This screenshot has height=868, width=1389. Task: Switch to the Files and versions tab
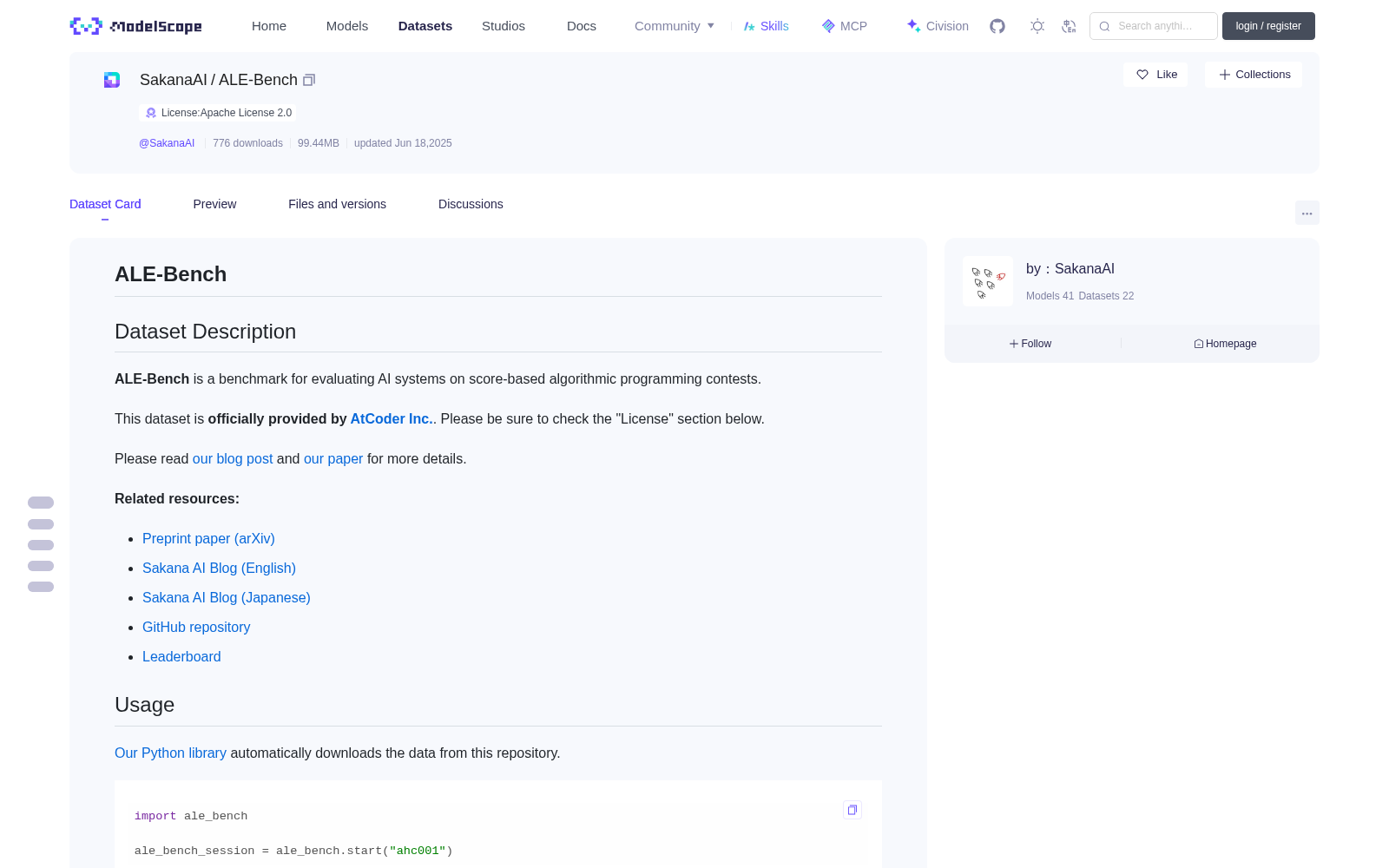337,204
